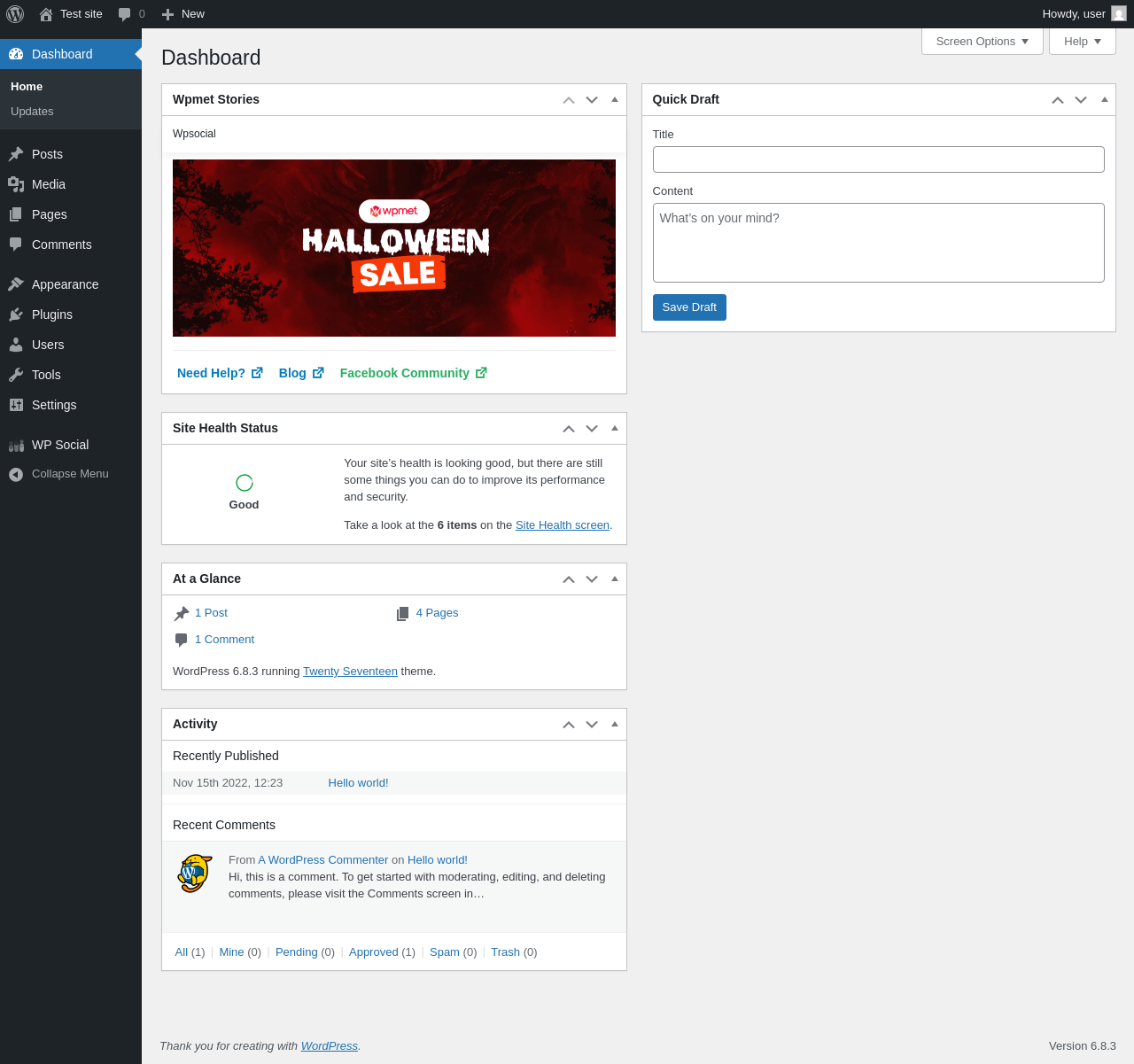Viewport: 1134px width, 1064px height.
Task: Open the Howdy, user account menu
Action: coord(1084,14)
